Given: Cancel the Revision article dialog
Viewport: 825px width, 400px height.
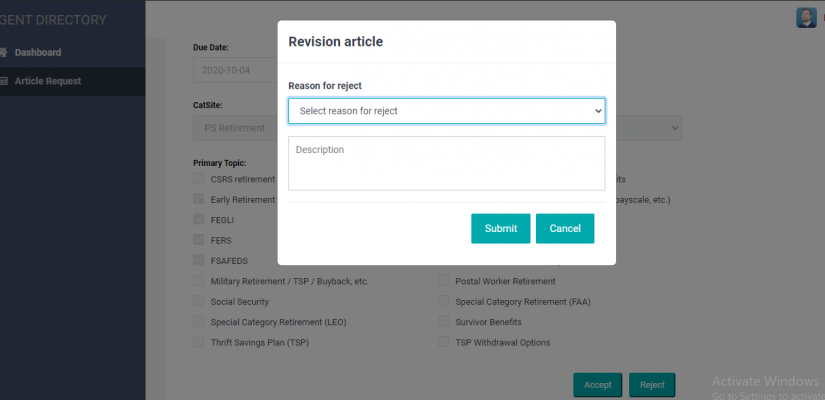Looking at the screenshot, I should pos(565,228).
